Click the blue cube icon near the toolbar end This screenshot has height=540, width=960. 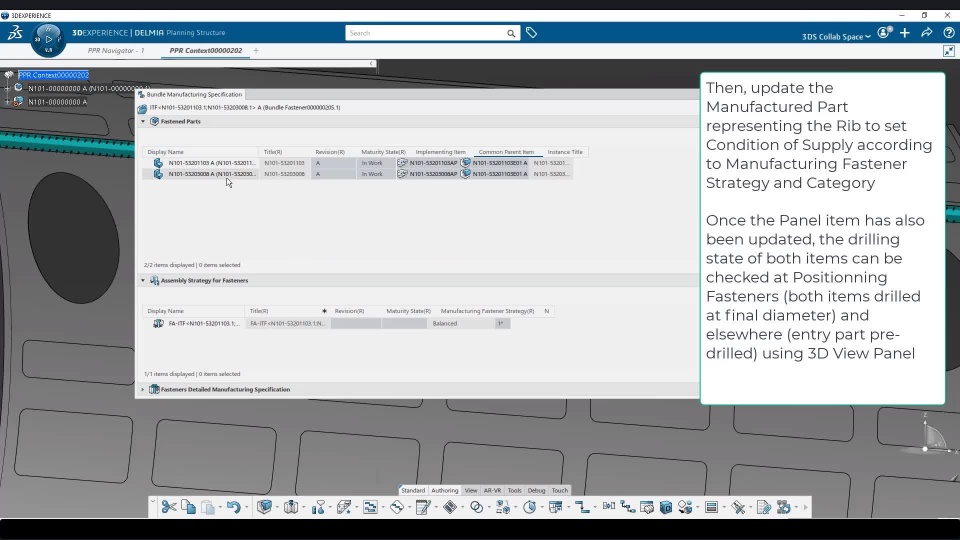(x=666, y=507)
